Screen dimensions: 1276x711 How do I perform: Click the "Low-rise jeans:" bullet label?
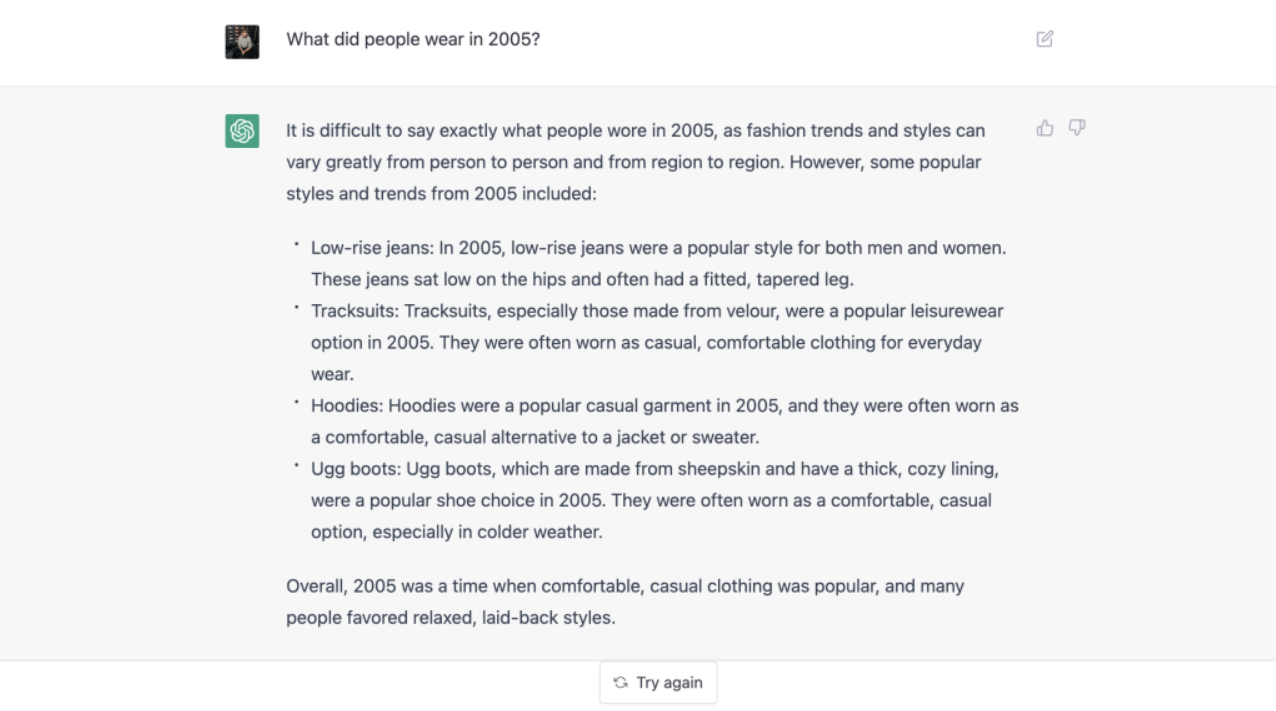click(x=372, y=248)
